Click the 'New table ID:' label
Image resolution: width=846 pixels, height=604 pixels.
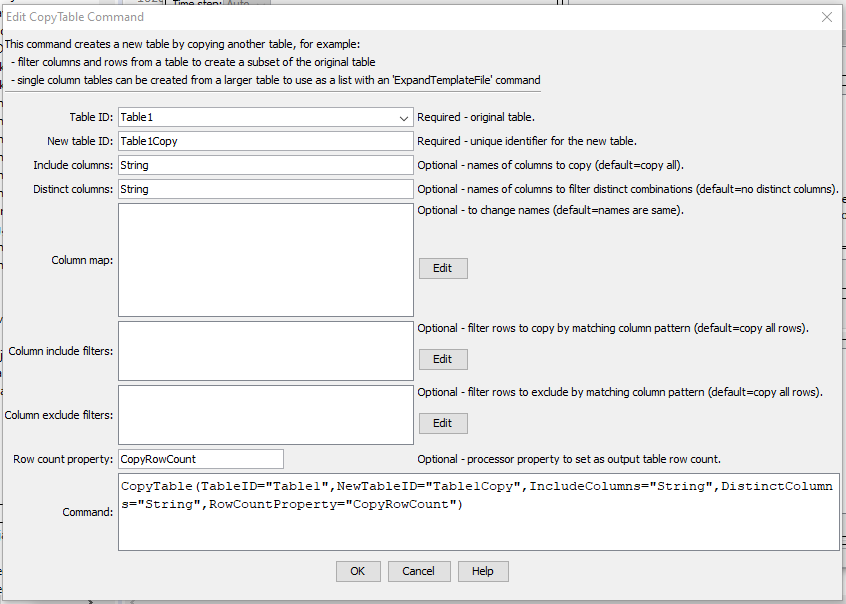tap(80, 141)
